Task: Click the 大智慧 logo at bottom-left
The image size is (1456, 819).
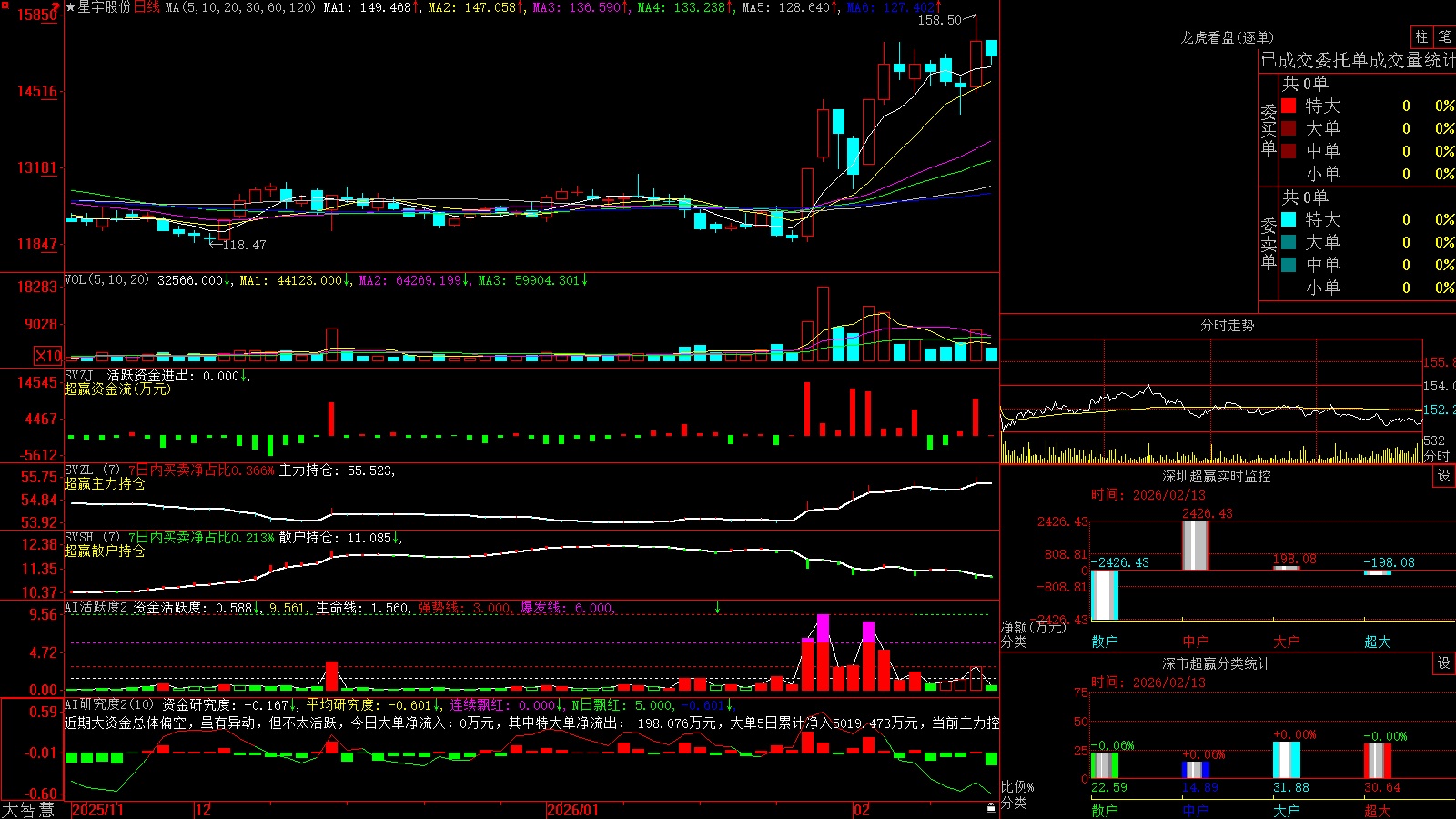Action: pyautogui.click(x=28, y=810)
